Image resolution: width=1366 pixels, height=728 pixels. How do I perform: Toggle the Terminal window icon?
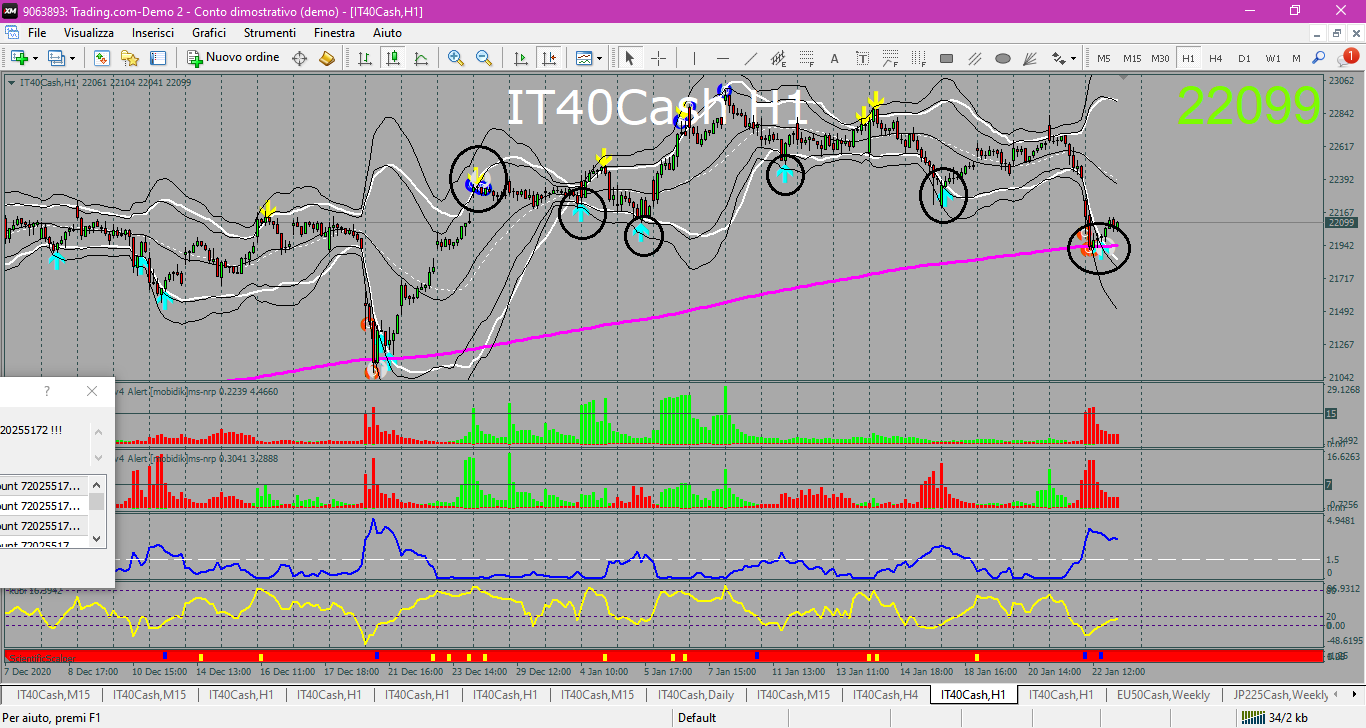[157, 58]
